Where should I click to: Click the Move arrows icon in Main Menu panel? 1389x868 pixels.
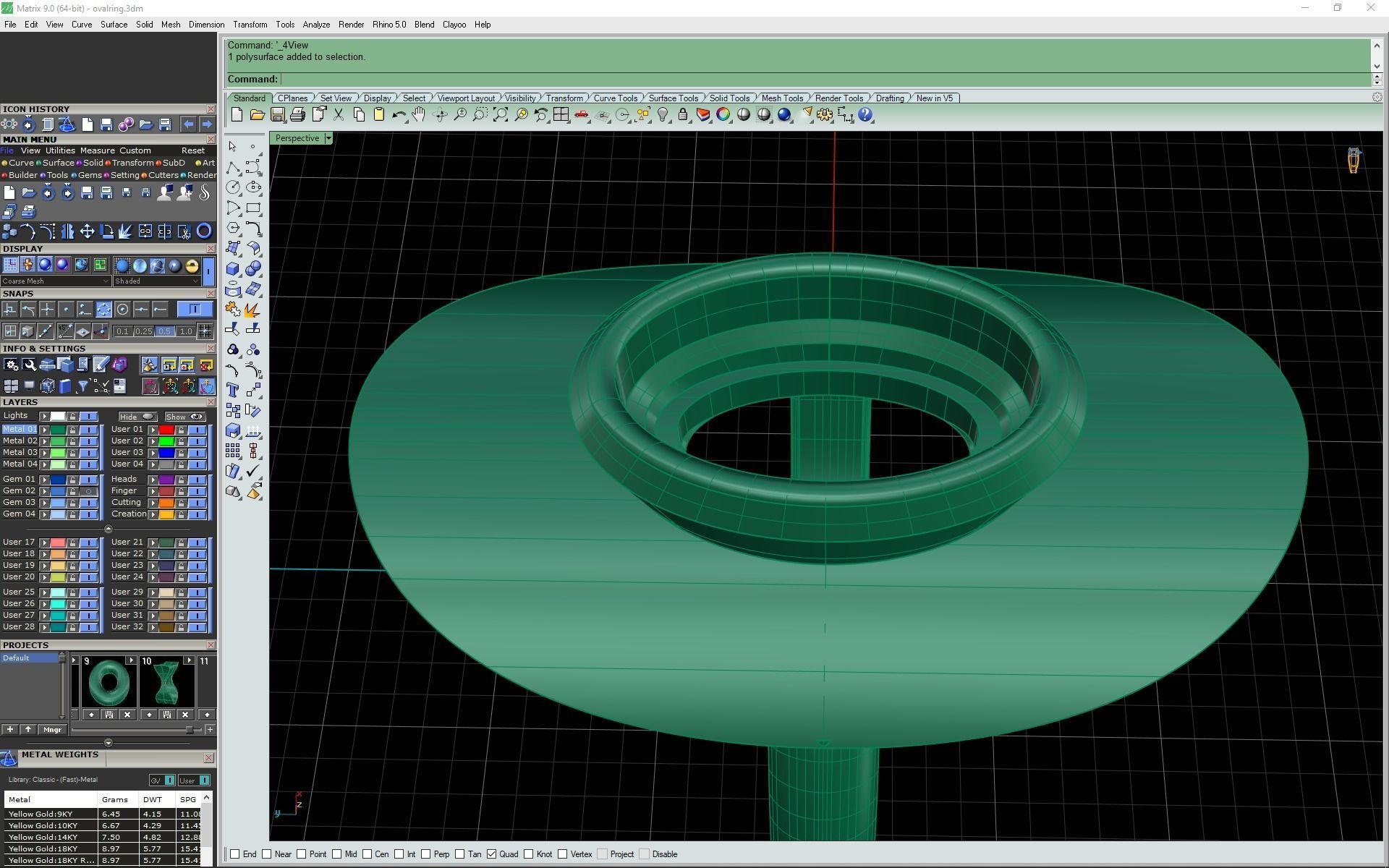click(x=87, y=231)
